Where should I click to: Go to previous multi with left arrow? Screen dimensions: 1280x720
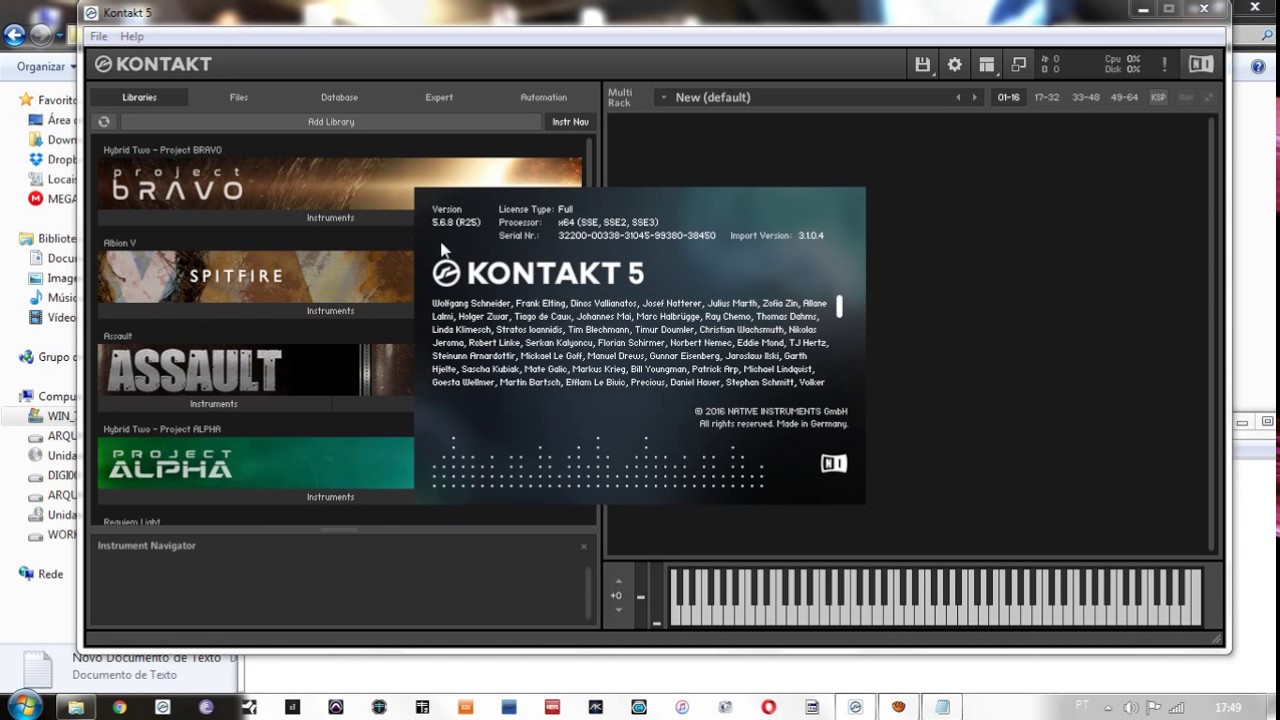click(958, 97)
